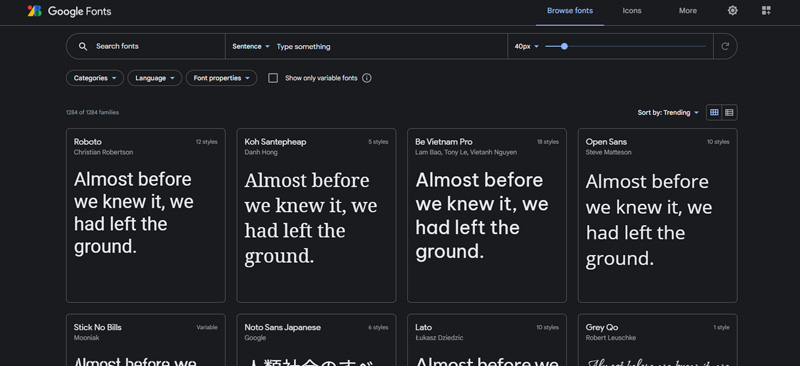
Task: Reset preview settings with the refresh icon
Action: click(x=725, y=46)
